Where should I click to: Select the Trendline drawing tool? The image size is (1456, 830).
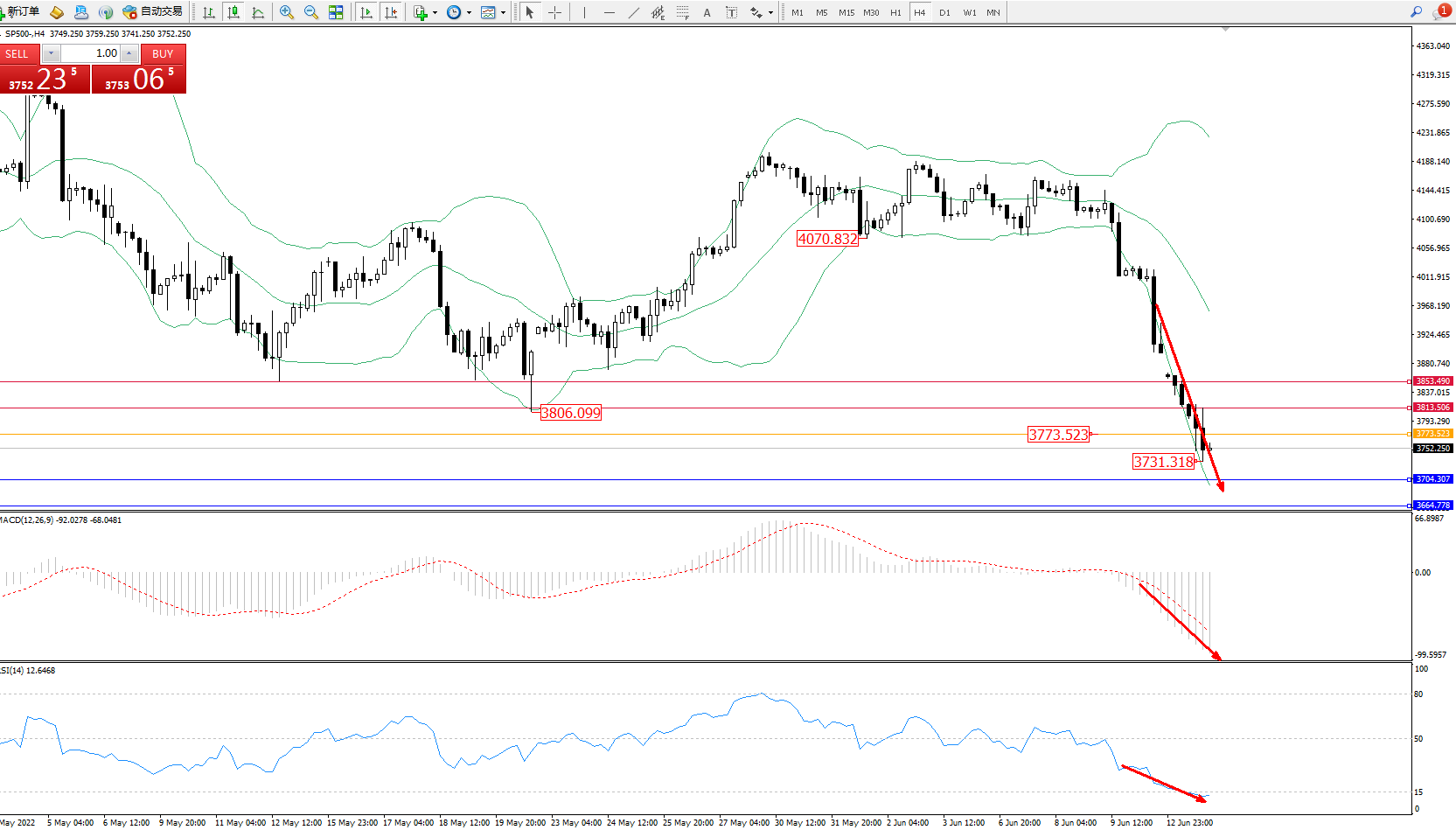633,12
